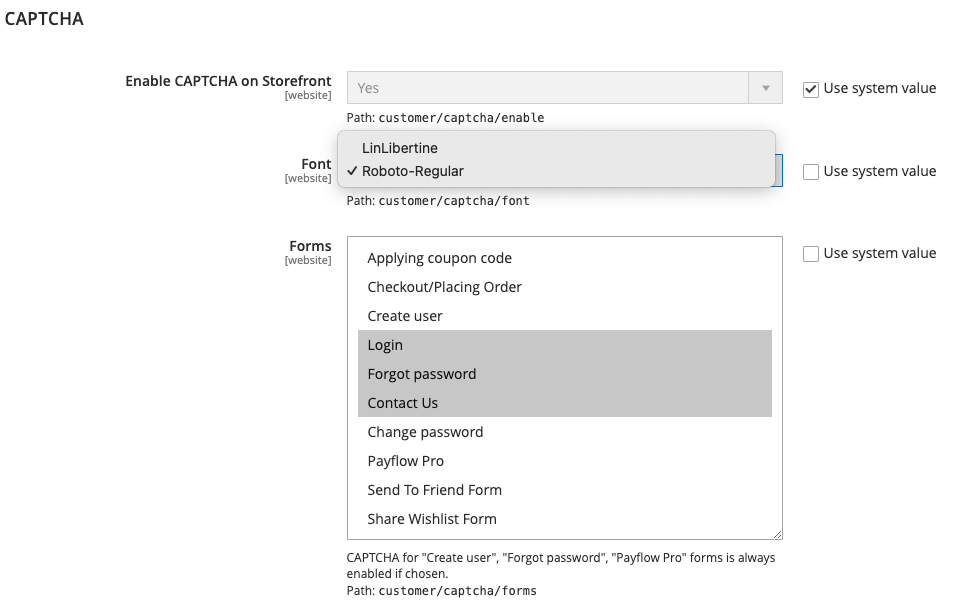Check Use system value for Font

(811, 172)
